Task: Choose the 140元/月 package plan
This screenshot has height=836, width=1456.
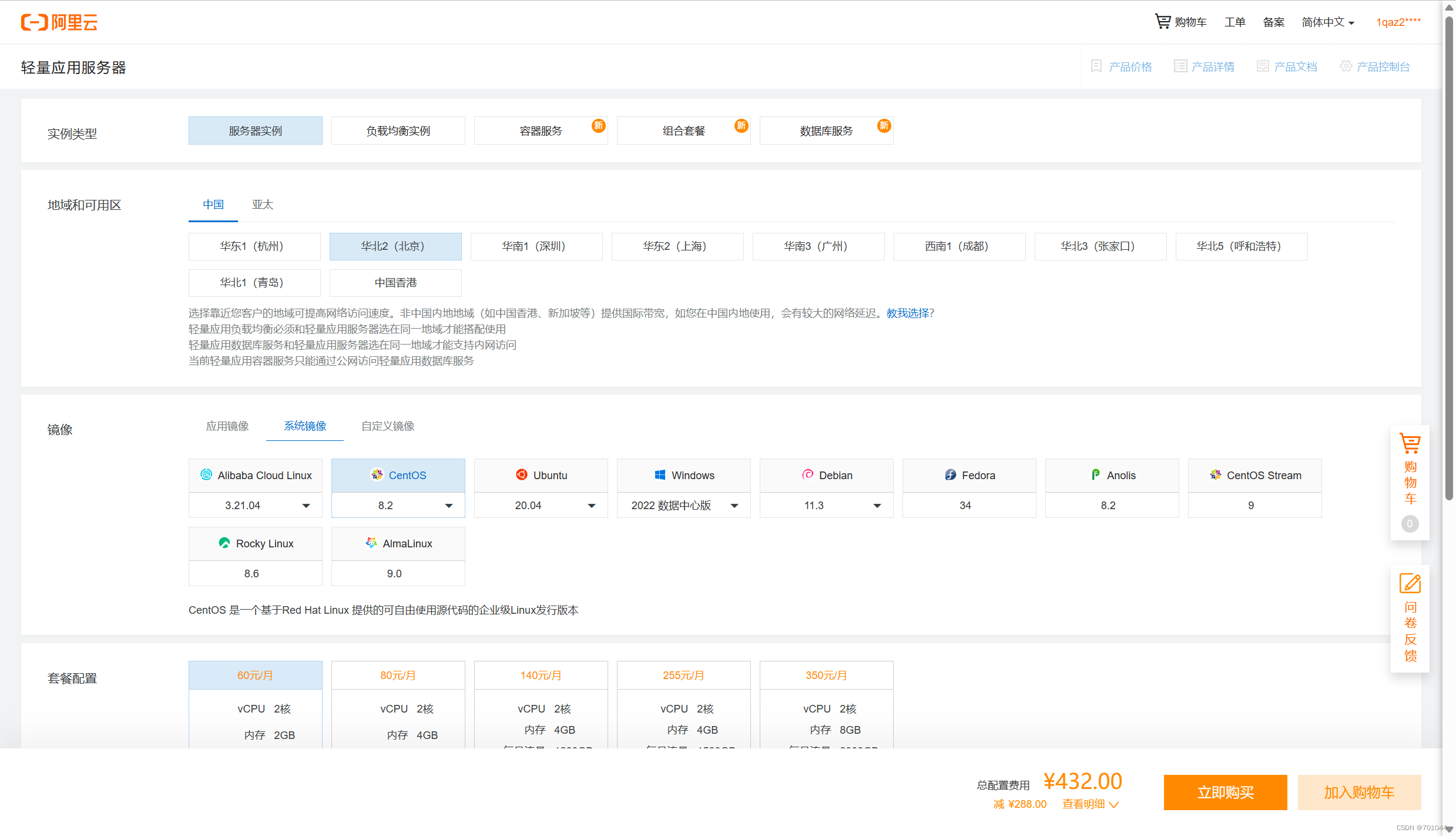Action: [541, 676]
